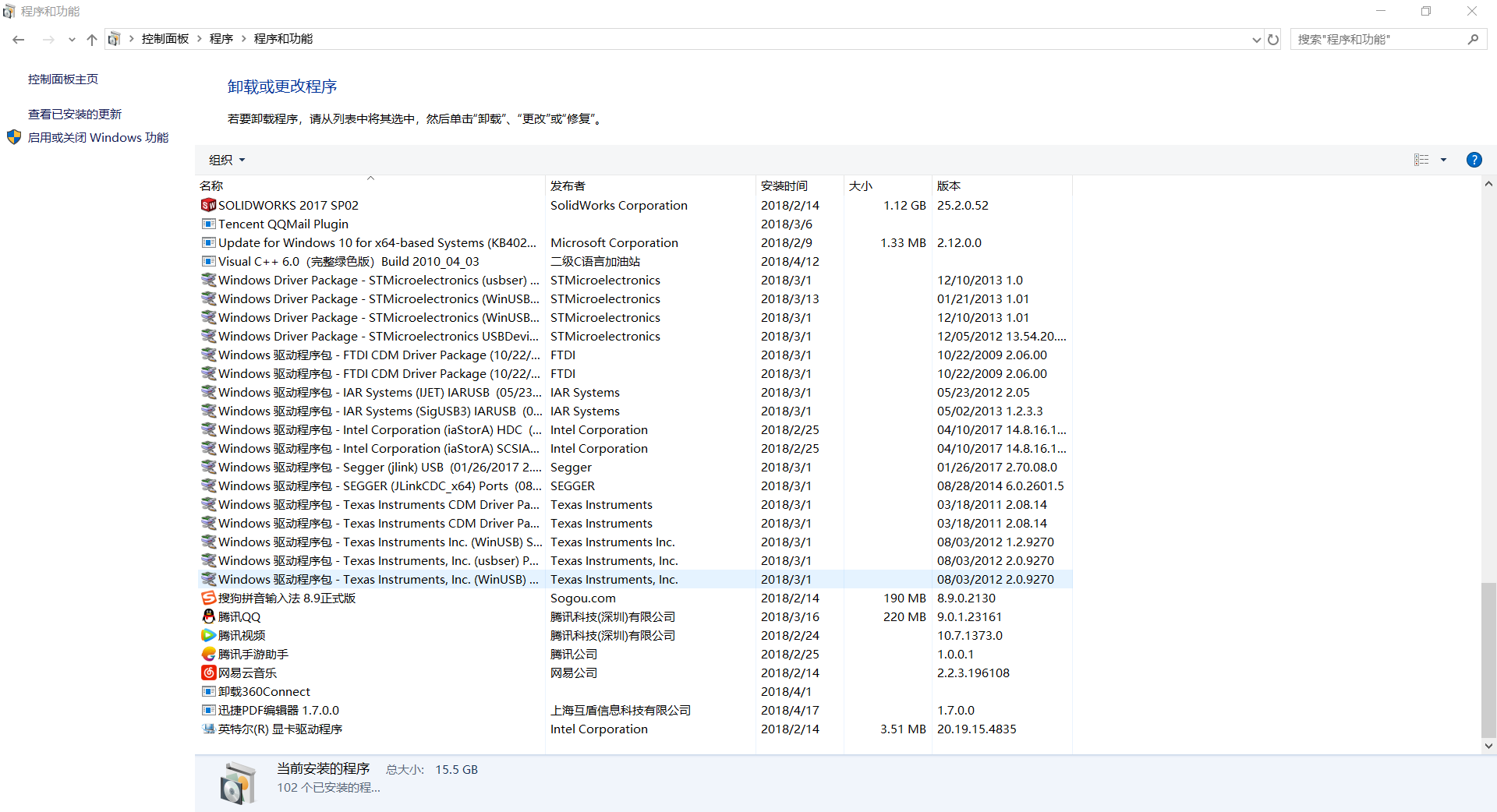Click the change view icon

pyautogui.click(x=1421, y=160)
